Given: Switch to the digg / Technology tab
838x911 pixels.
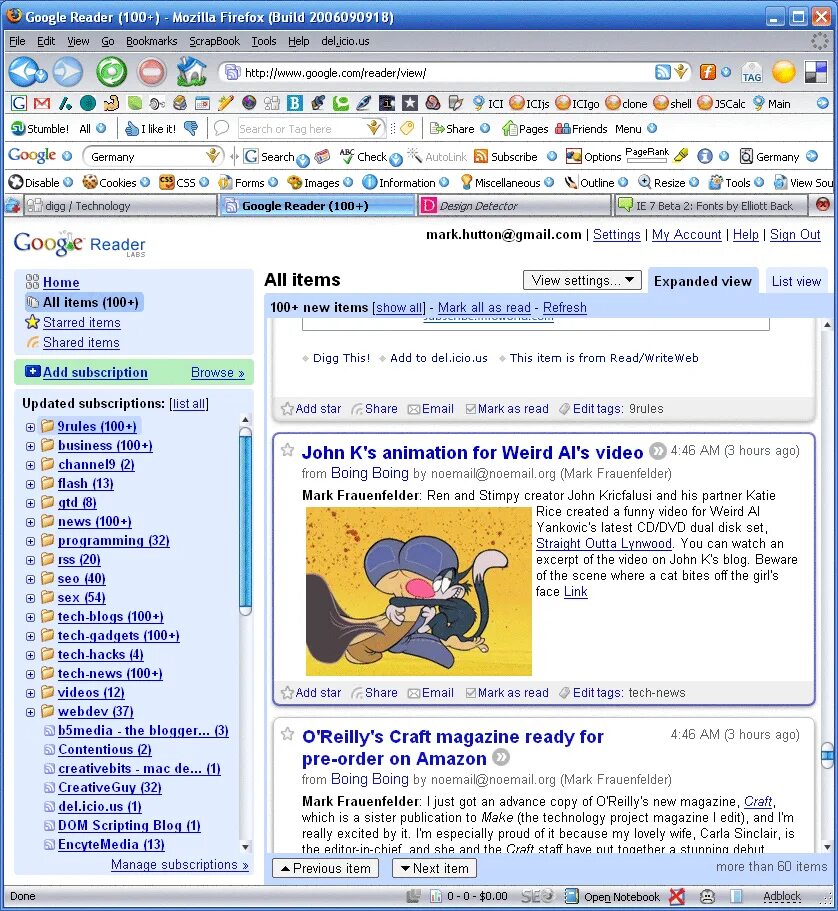Looking at the screenshot, I should (120, 206).
